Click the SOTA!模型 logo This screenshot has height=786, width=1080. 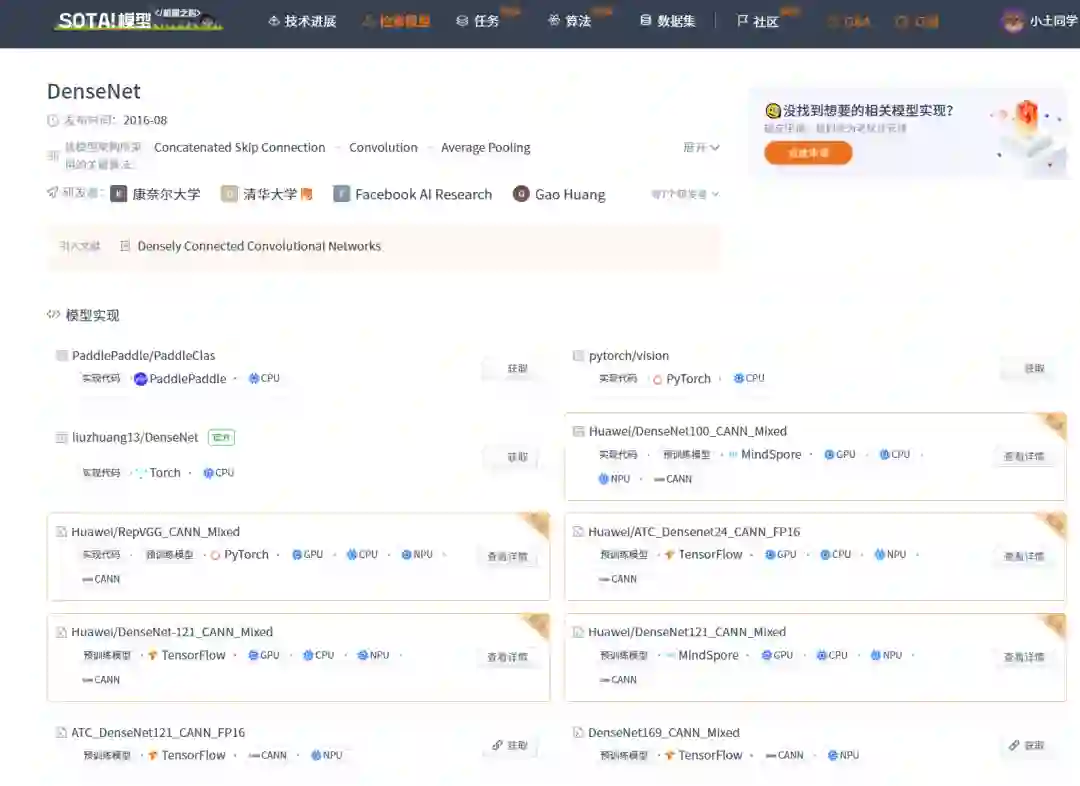pyautogui.click(x=138, y=20)
